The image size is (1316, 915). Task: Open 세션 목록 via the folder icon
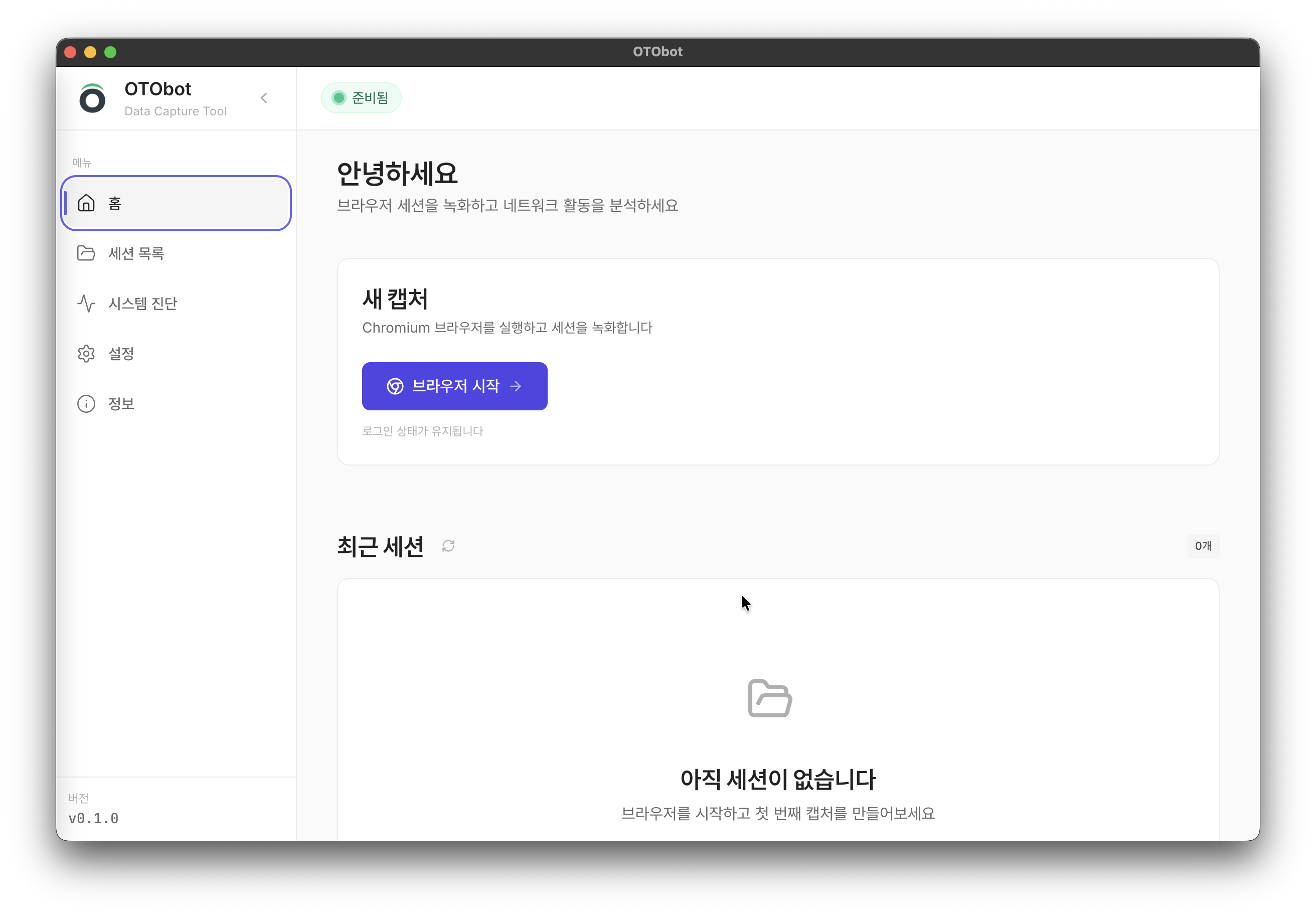pyautogui.click(x=87, y=253)
